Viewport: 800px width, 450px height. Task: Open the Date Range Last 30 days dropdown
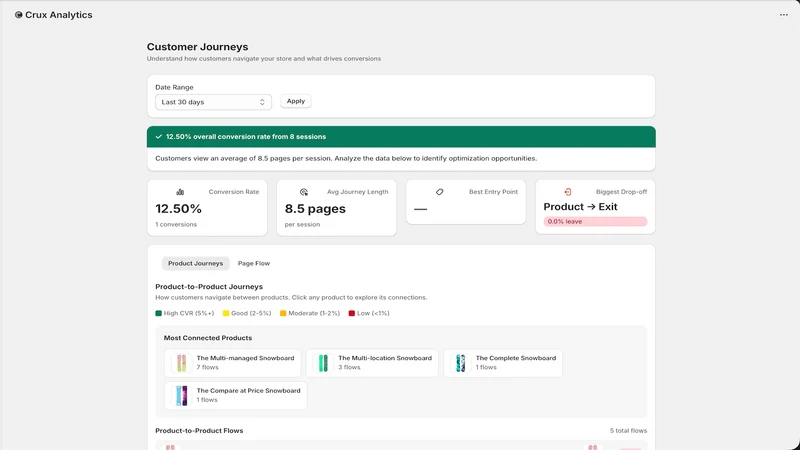coord(213,102)
